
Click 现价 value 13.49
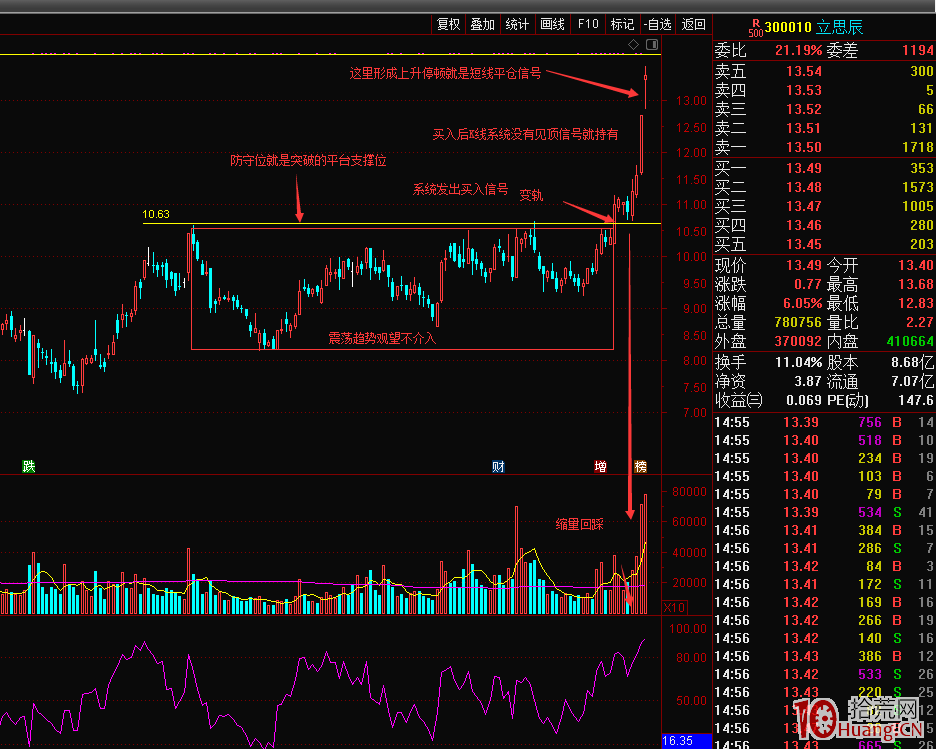coord(804,266)
